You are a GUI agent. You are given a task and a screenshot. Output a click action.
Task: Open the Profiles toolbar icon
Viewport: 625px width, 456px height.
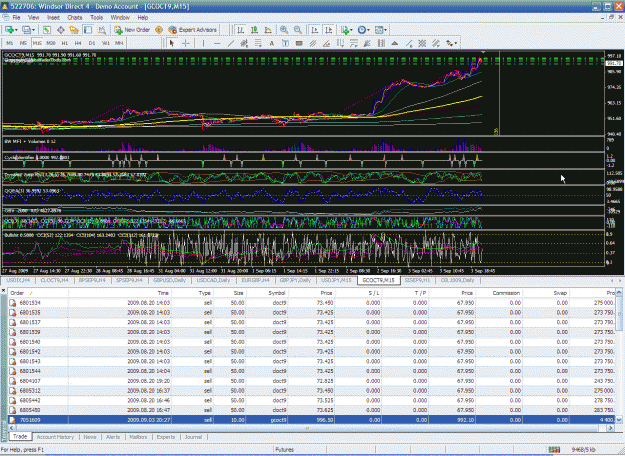26,30
